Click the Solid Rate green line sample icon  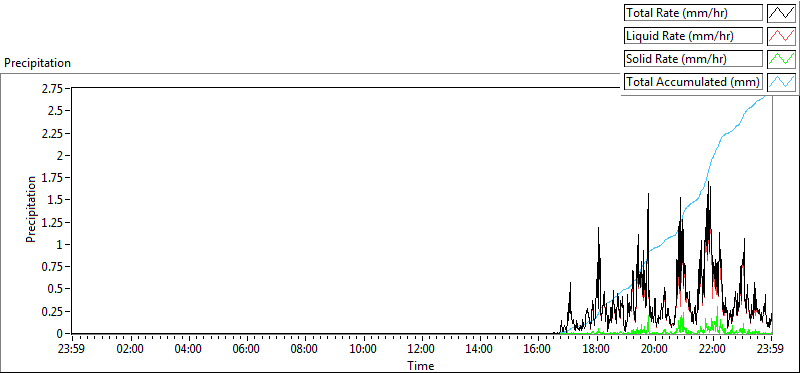pyautogui.click(x=781, y=59)
